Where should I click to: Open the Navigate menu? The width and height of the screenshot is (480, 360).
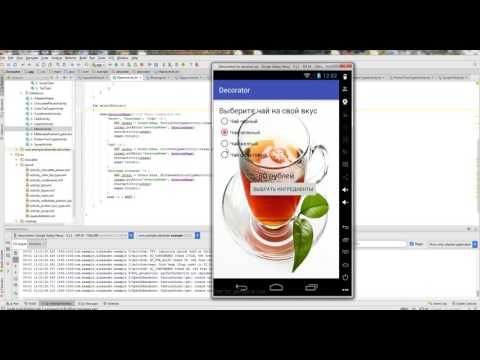[32, 58]
